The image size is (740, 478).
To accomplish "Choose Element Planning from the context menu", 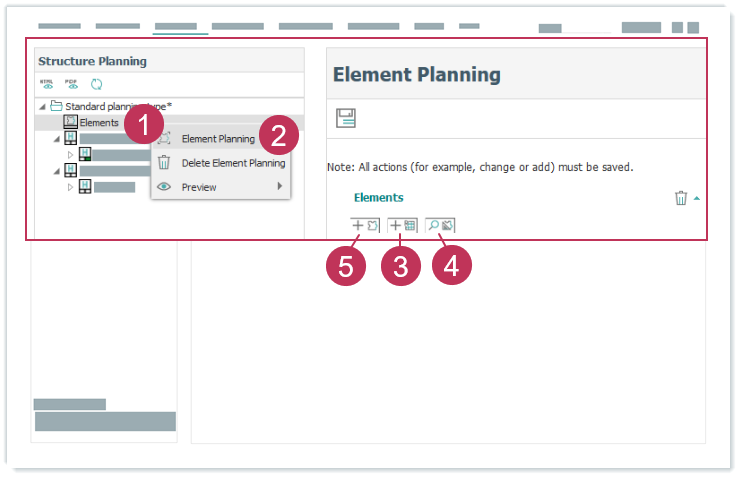I will [x=218, y=139].
